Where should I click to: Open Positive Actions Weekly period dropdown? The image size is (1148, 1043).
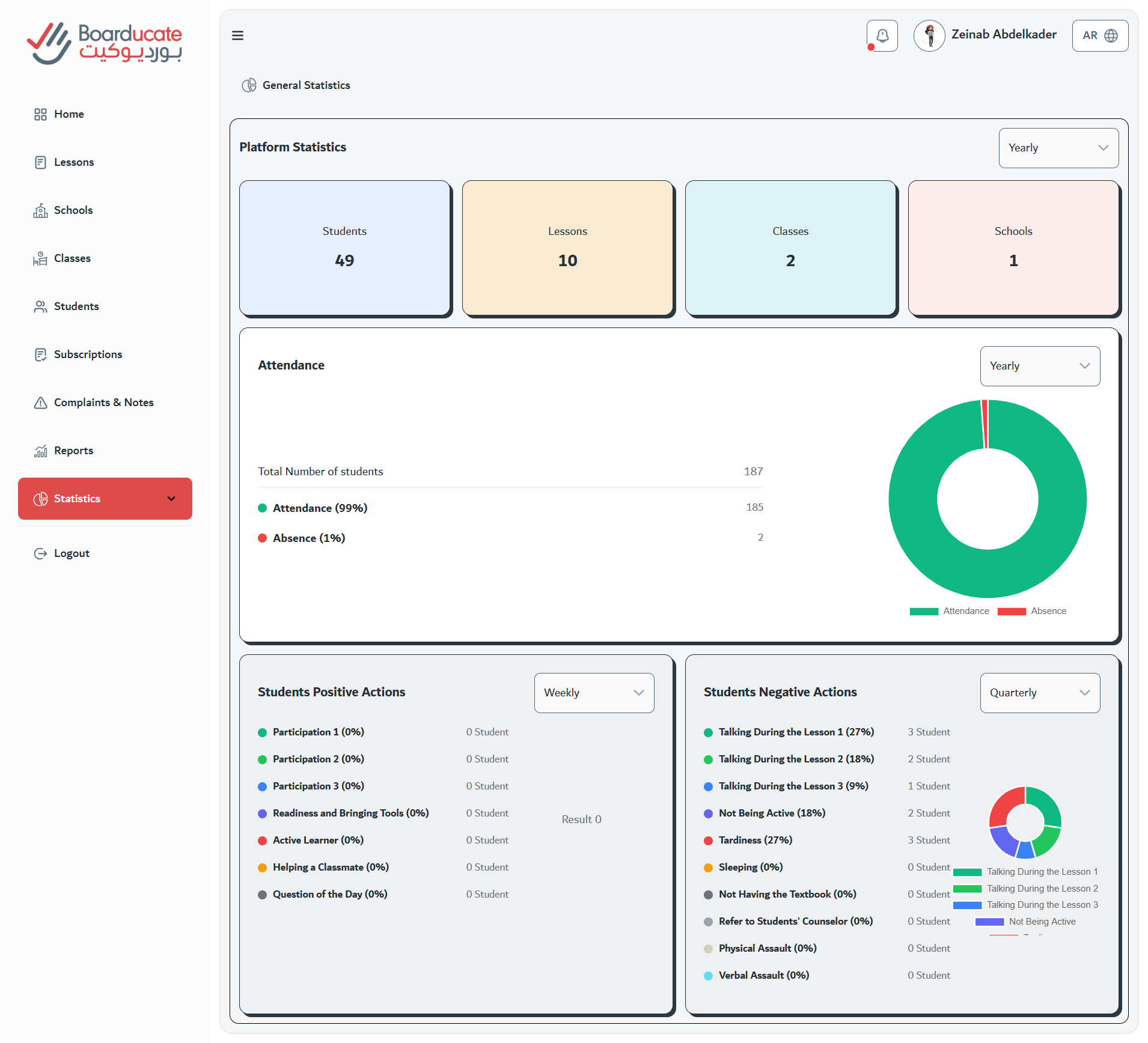pyautogui.click(x=593, y=693)
